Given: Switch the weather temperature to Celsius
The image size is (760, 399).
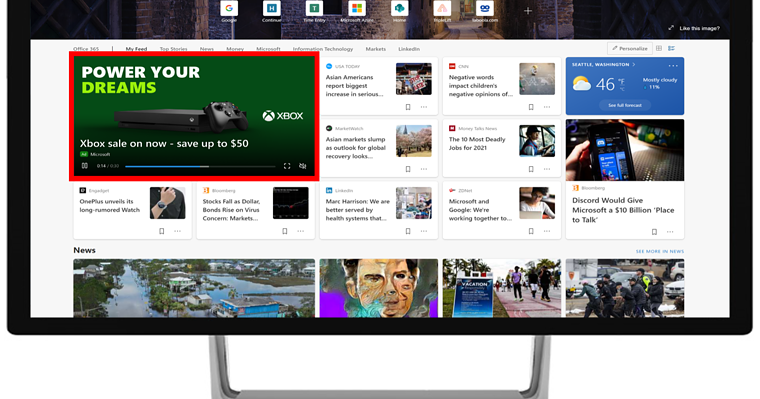Looking at the screenshot, I should click(x=622, y=89).
